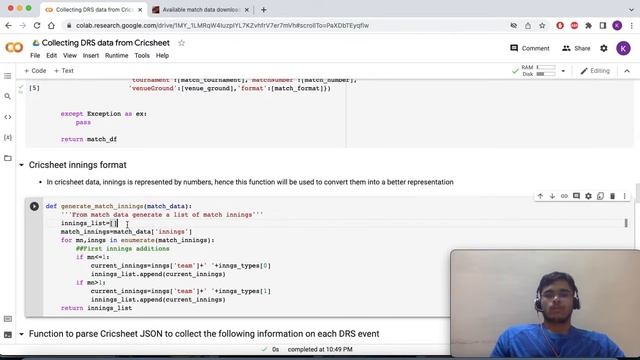
Task: Open more cell actions menu
Action: pos(624,196)
